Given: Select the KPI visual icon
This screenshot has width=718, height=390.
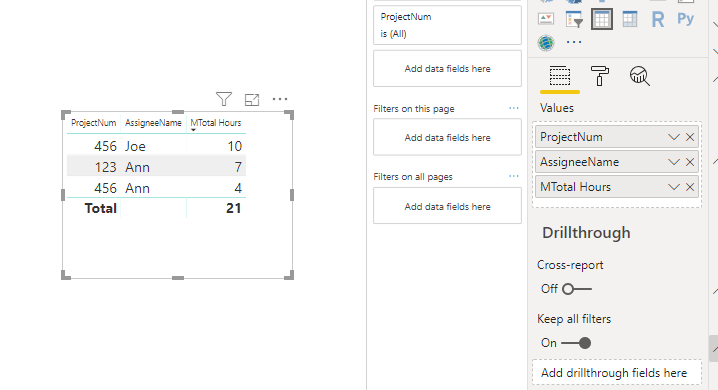Looking at the screenshot, I should click(546, 19).
